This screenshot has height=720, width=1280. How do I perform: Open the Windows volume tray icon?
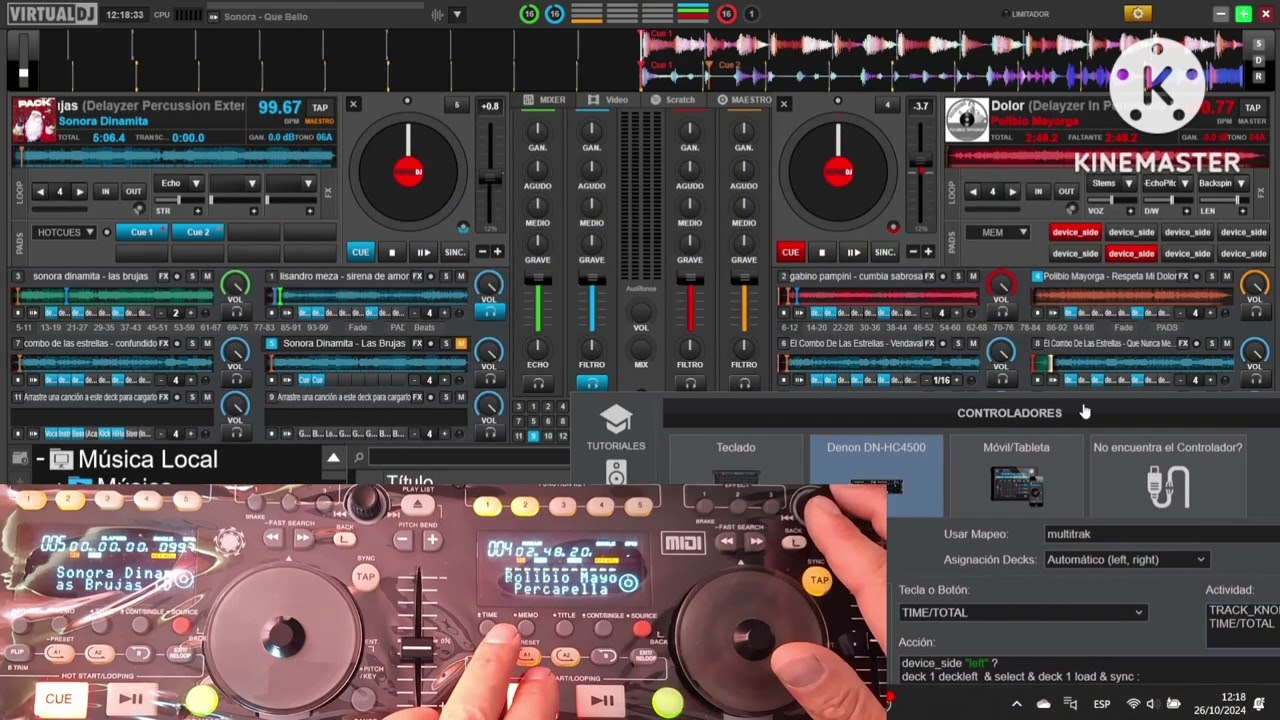pyautogui.click(x=1153, y=704)
